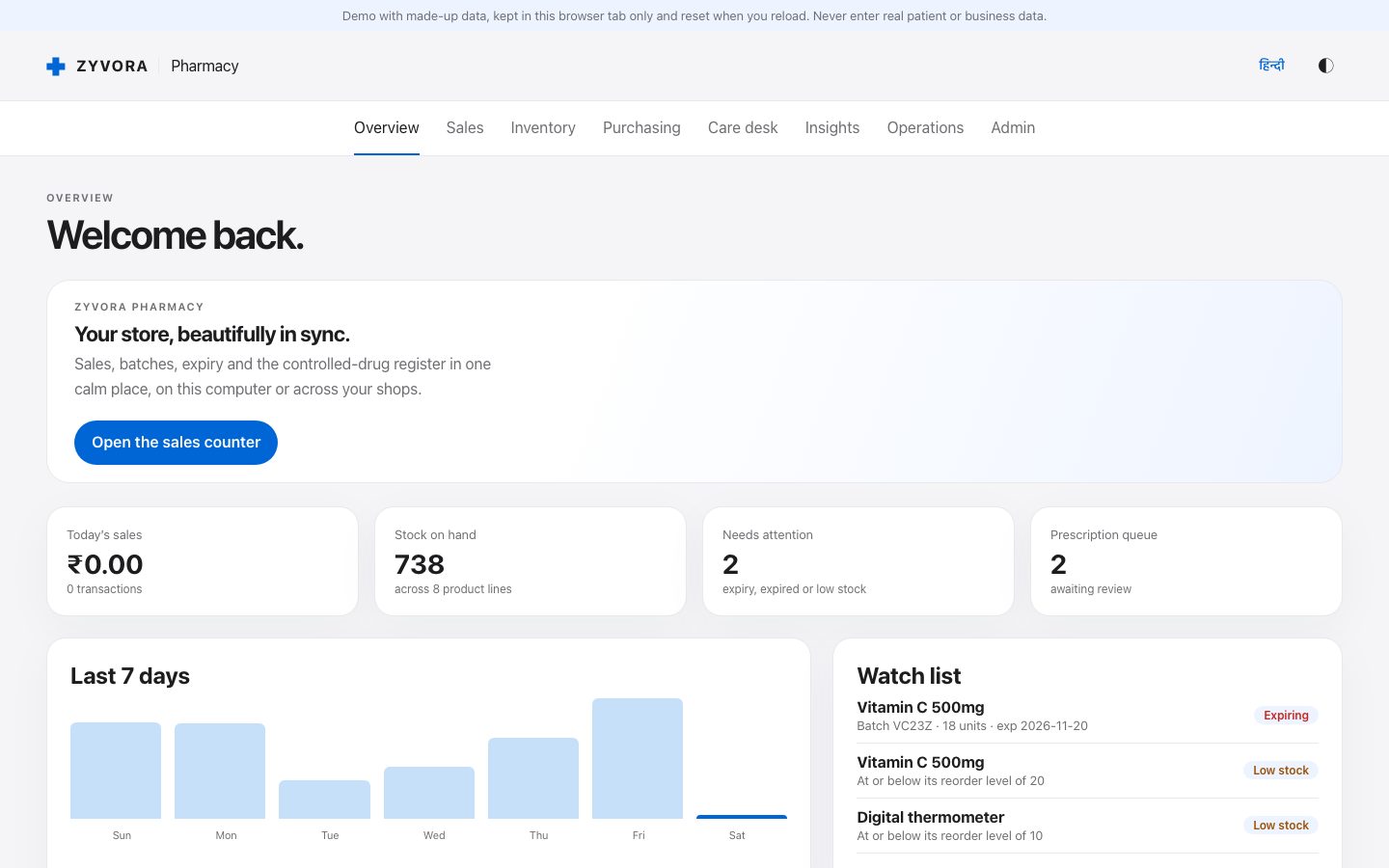Click the demo data notice banner text
Viewport: 1389px width, 868px height.
point(694,15)
